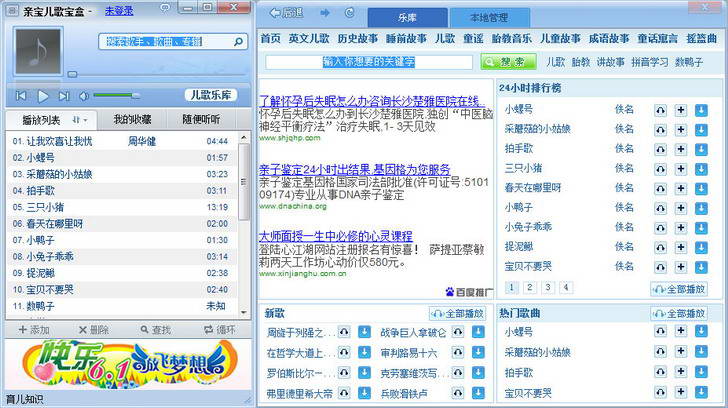Click the album art thumbnail
728x408 pixels.
[38, 52]
